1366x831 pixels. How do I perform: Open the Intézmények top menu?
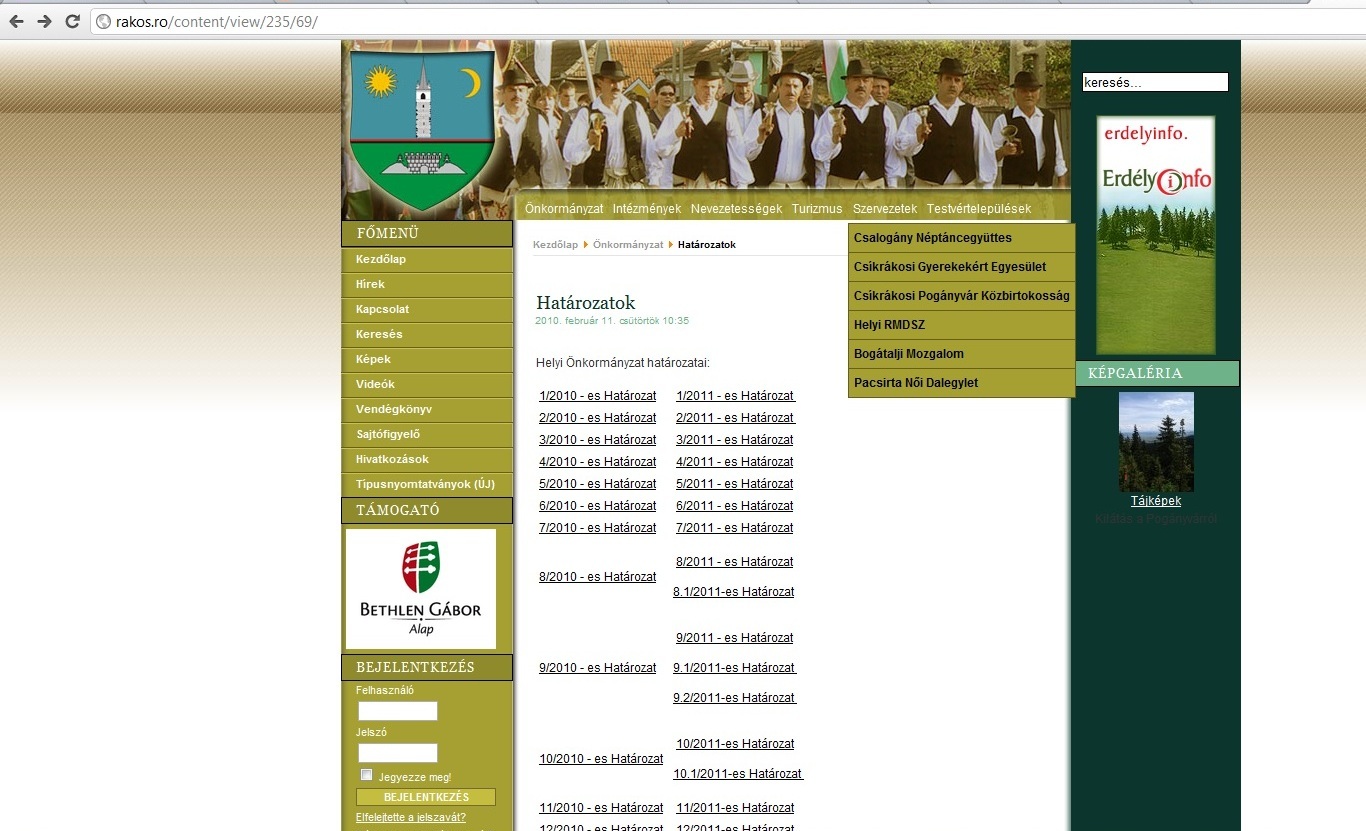tap(647, 209)
